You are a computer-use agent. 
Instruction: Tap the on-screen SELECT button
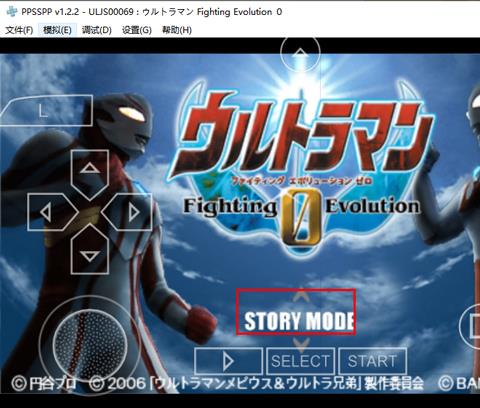(300, 361)
